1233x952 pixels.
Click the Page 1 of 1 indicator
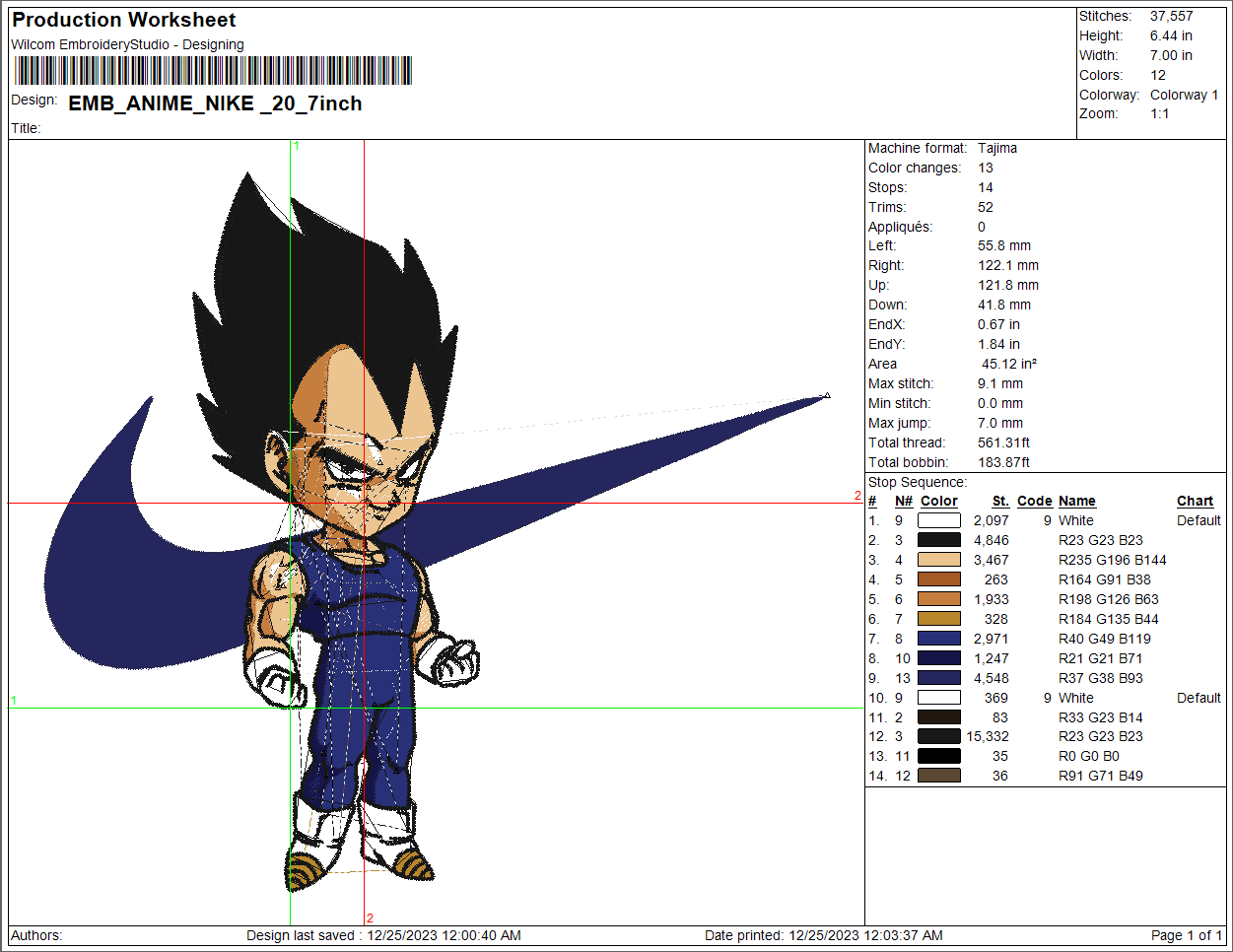tap(1187, 935)
